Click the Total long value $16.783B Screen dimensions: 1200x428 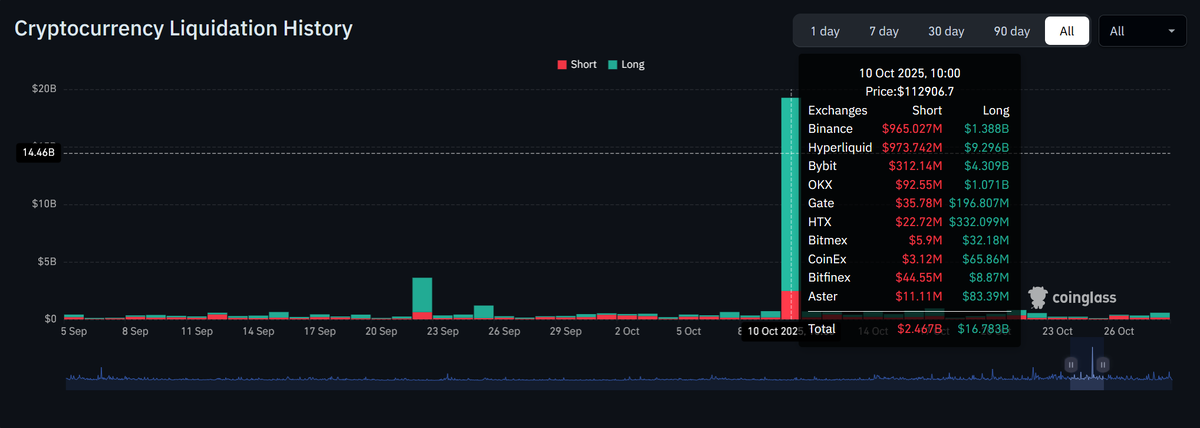coord(981,328)
